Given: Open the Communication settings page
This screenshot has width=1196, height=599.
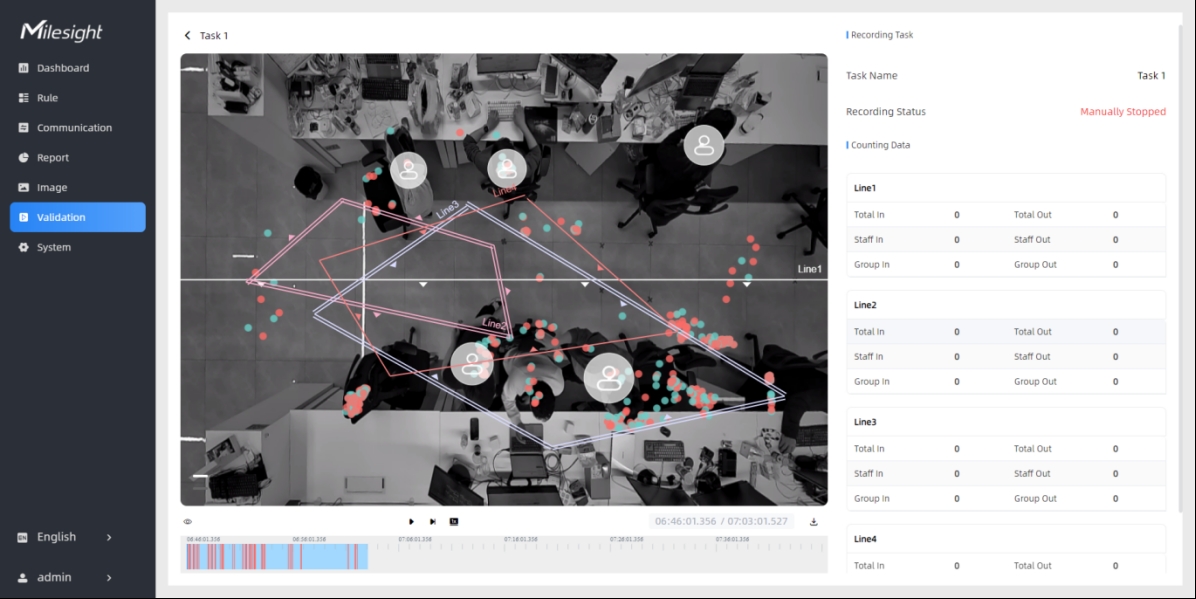Looking at the screenshot, I should pyautogui.click(x=74, y=128).
